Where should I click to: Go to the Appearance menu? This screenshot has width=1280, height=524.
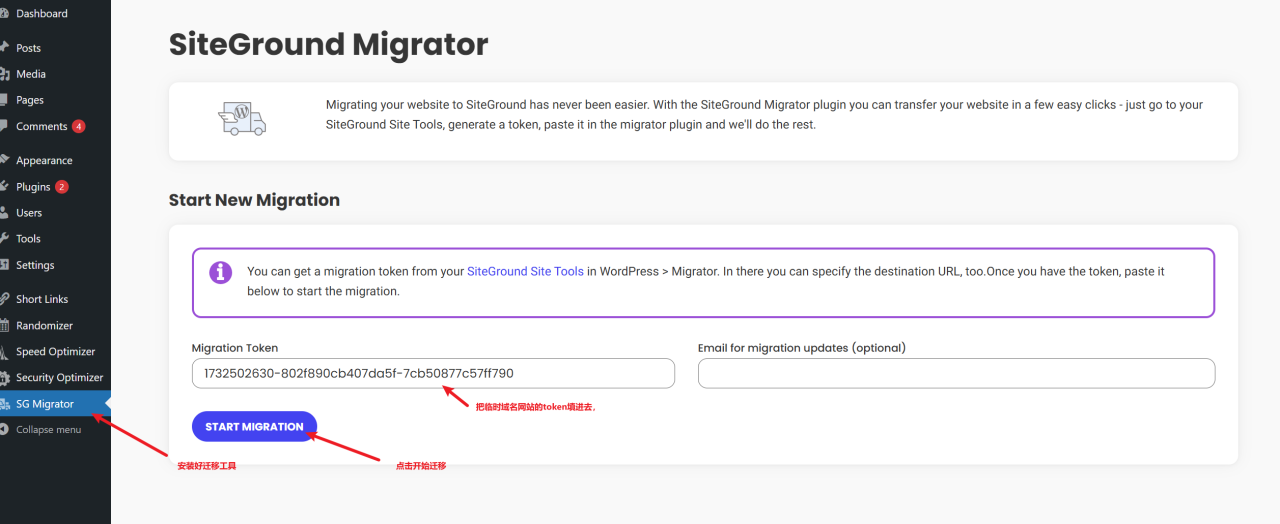[44, 161]
